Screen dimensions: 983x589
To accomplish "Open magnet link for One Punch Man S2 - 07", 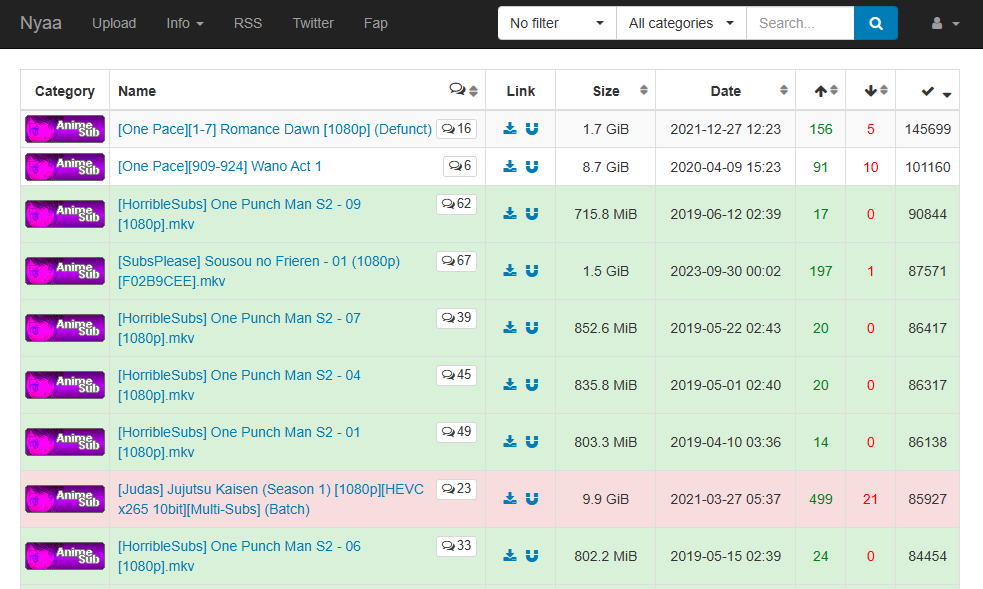I will coord(532,328).
